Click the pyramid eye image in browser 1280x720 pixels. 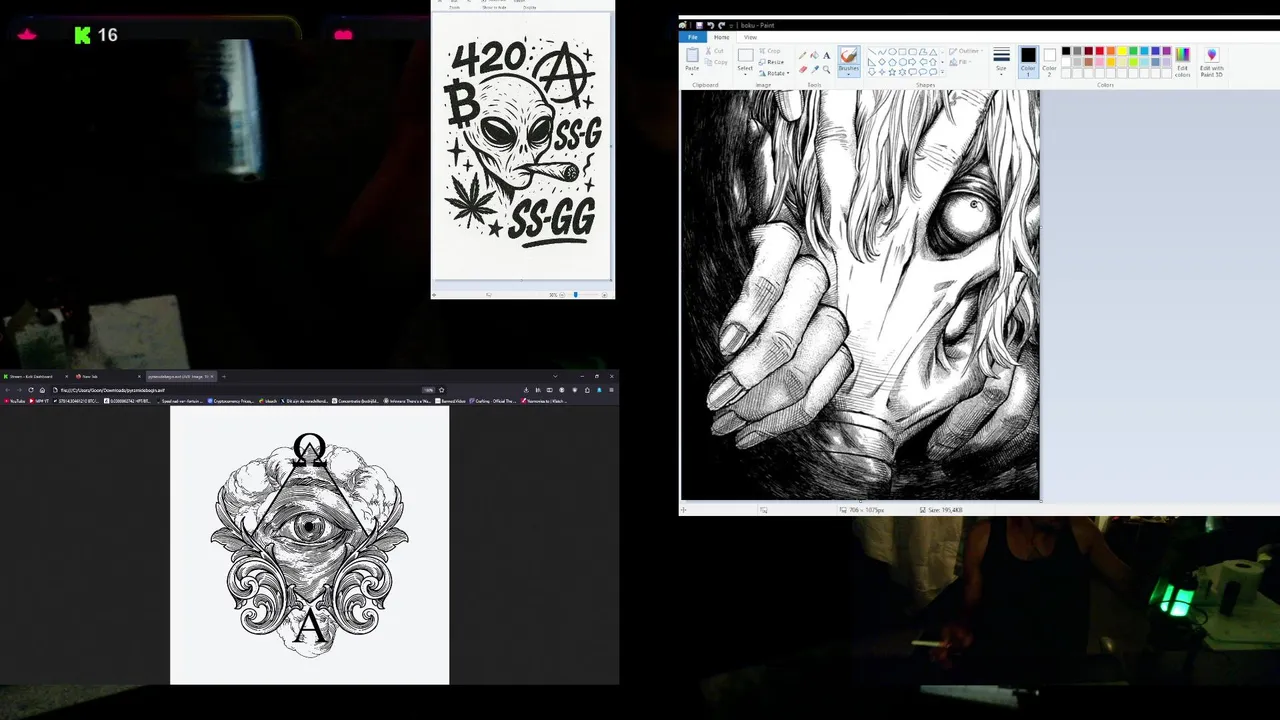pyautogui.click(x=310, y=545)
